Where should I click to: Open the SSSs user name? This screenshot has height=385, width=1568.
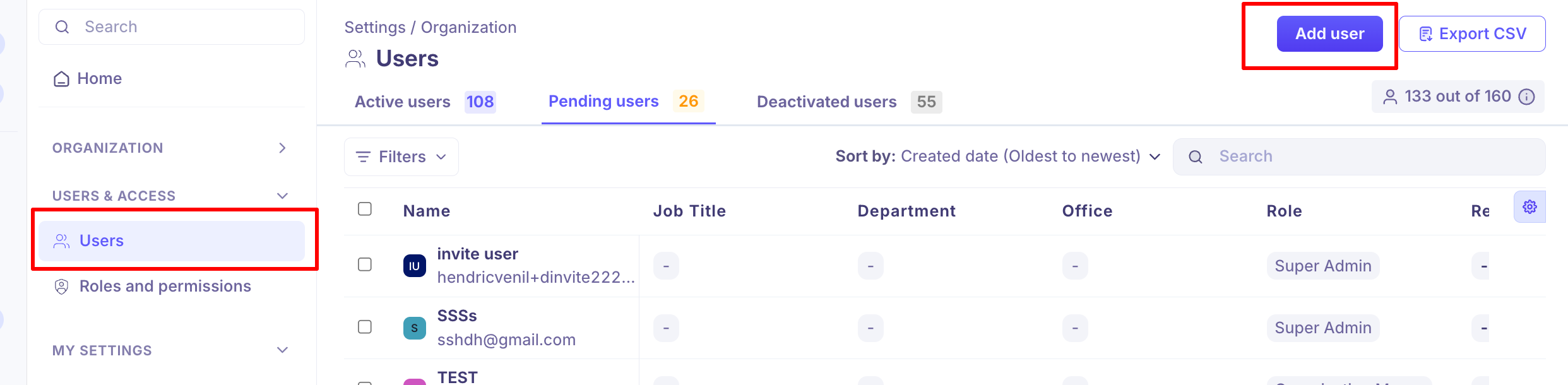457,316
